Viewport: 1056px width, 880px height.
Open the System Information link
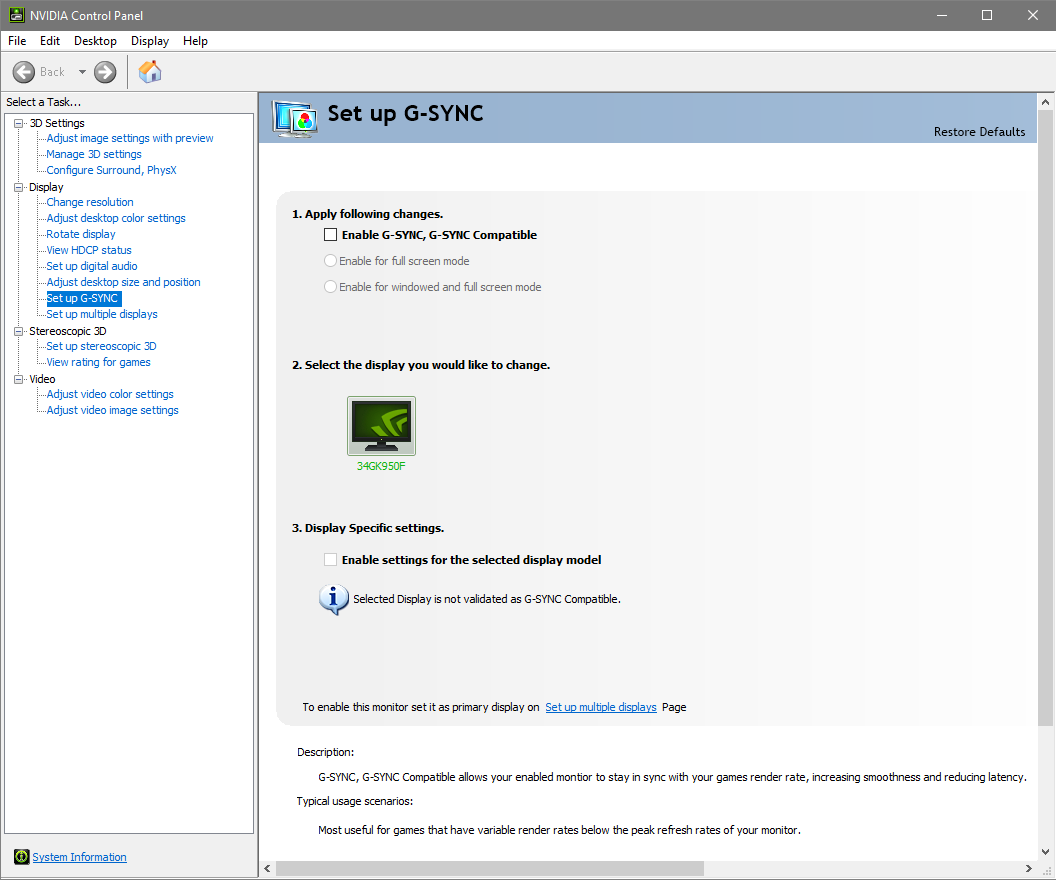pyautogui.click(x=79, y=857)
